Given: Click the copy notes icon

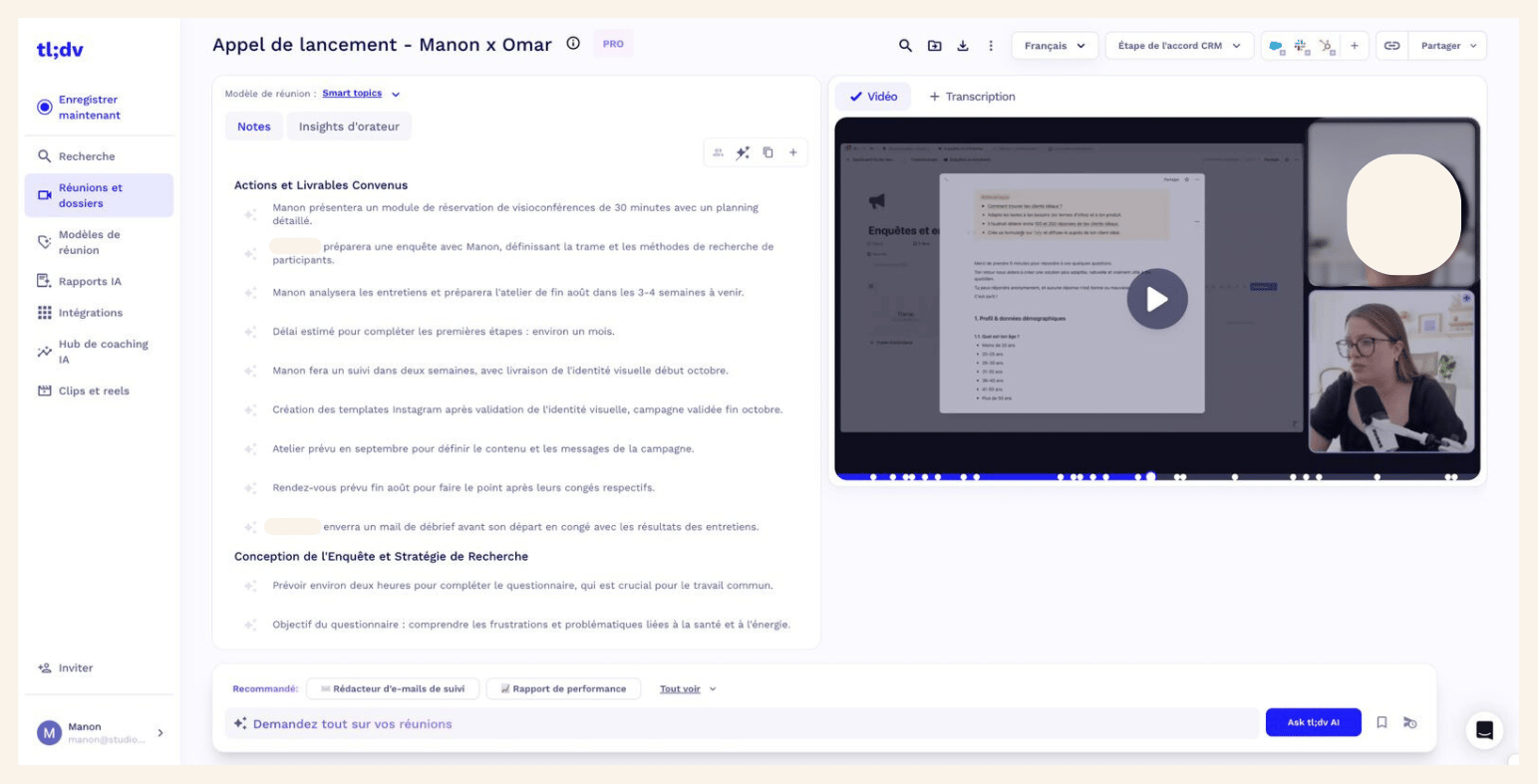Looking at the screenshot, I should click(769, 152).
